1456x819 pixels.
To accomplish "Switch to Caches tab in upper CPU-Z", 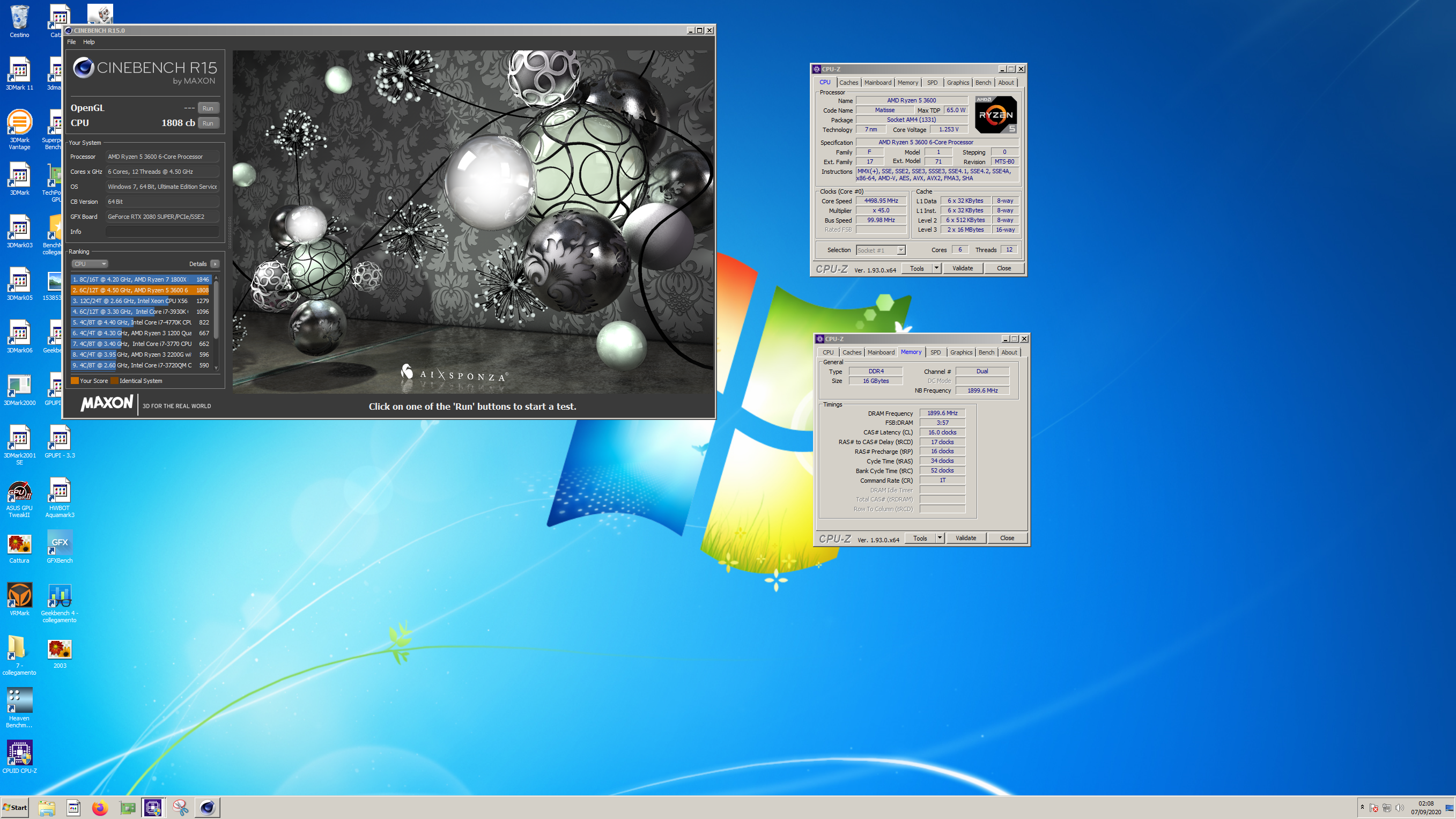I will 848,83.
